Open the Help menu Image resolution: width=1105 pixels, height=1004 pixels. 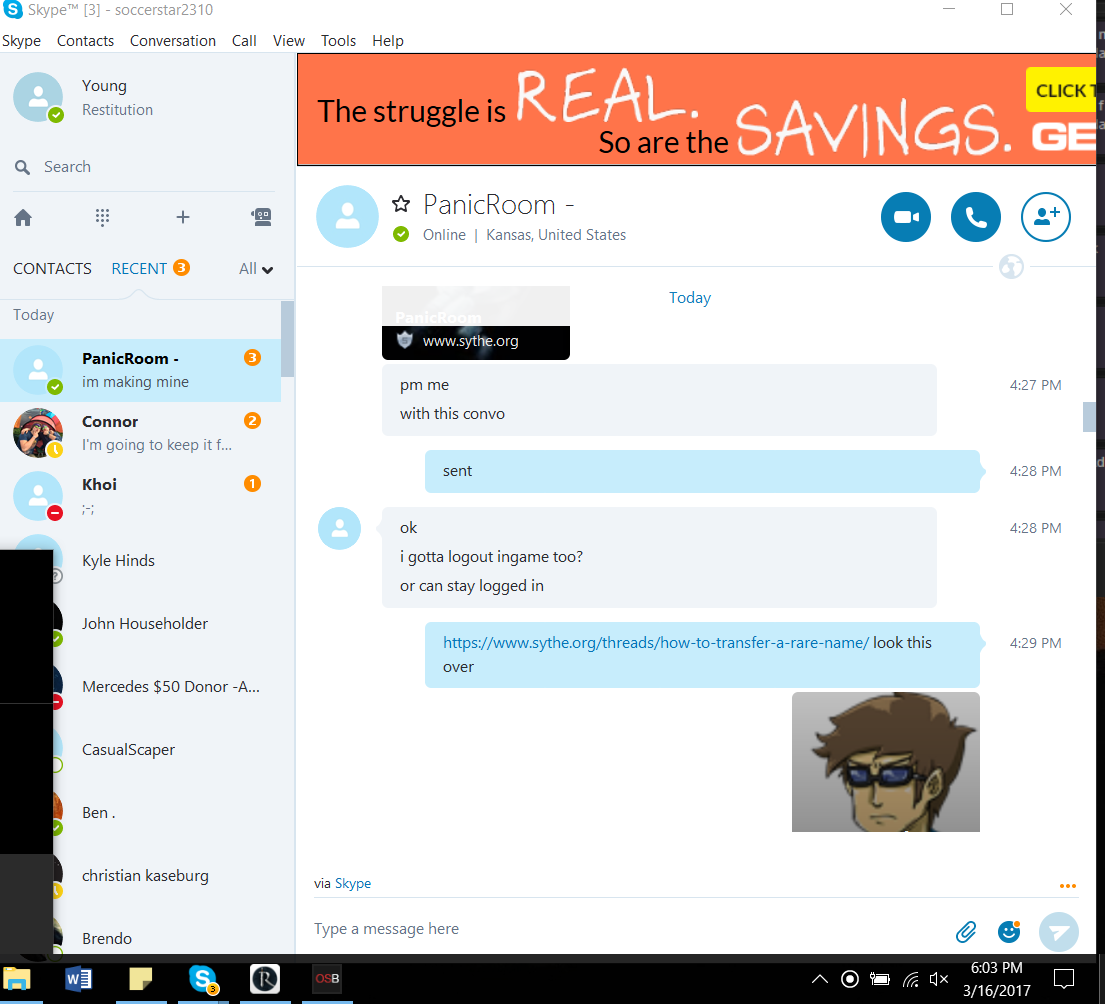coord(388,41)
